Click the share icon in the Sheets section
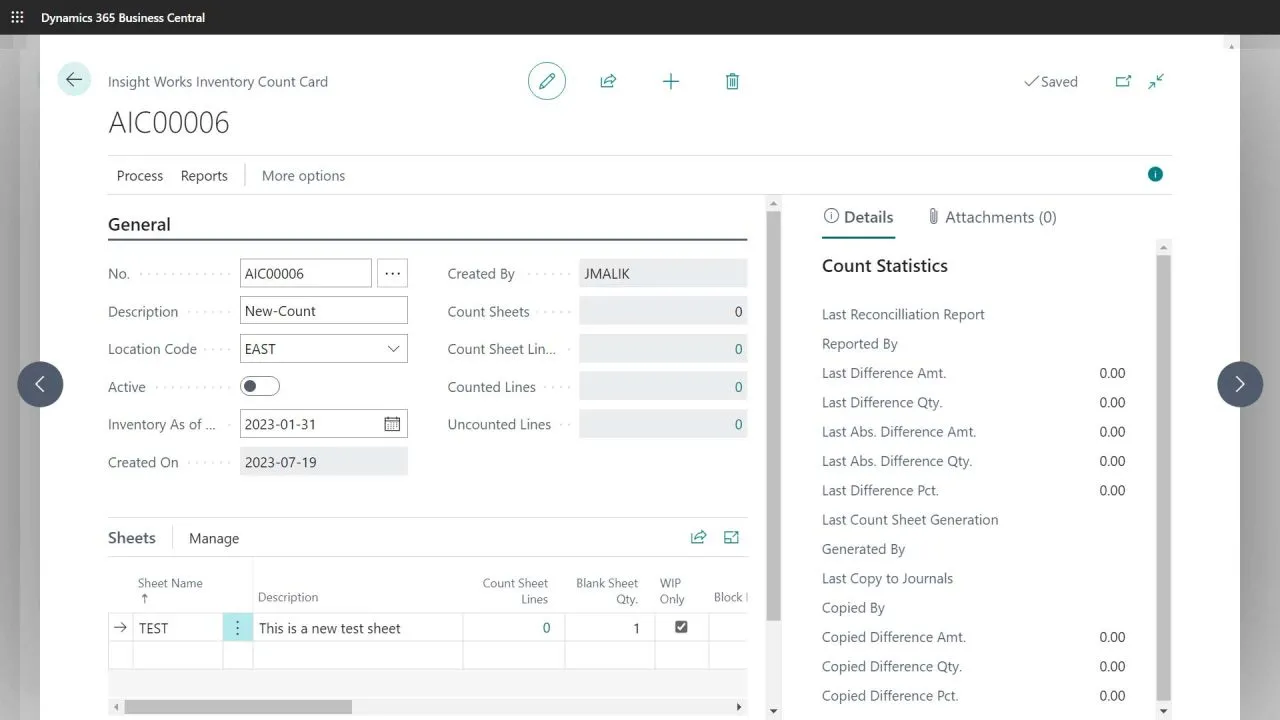This screenshot has height=720, width=1280. point(698,537)
